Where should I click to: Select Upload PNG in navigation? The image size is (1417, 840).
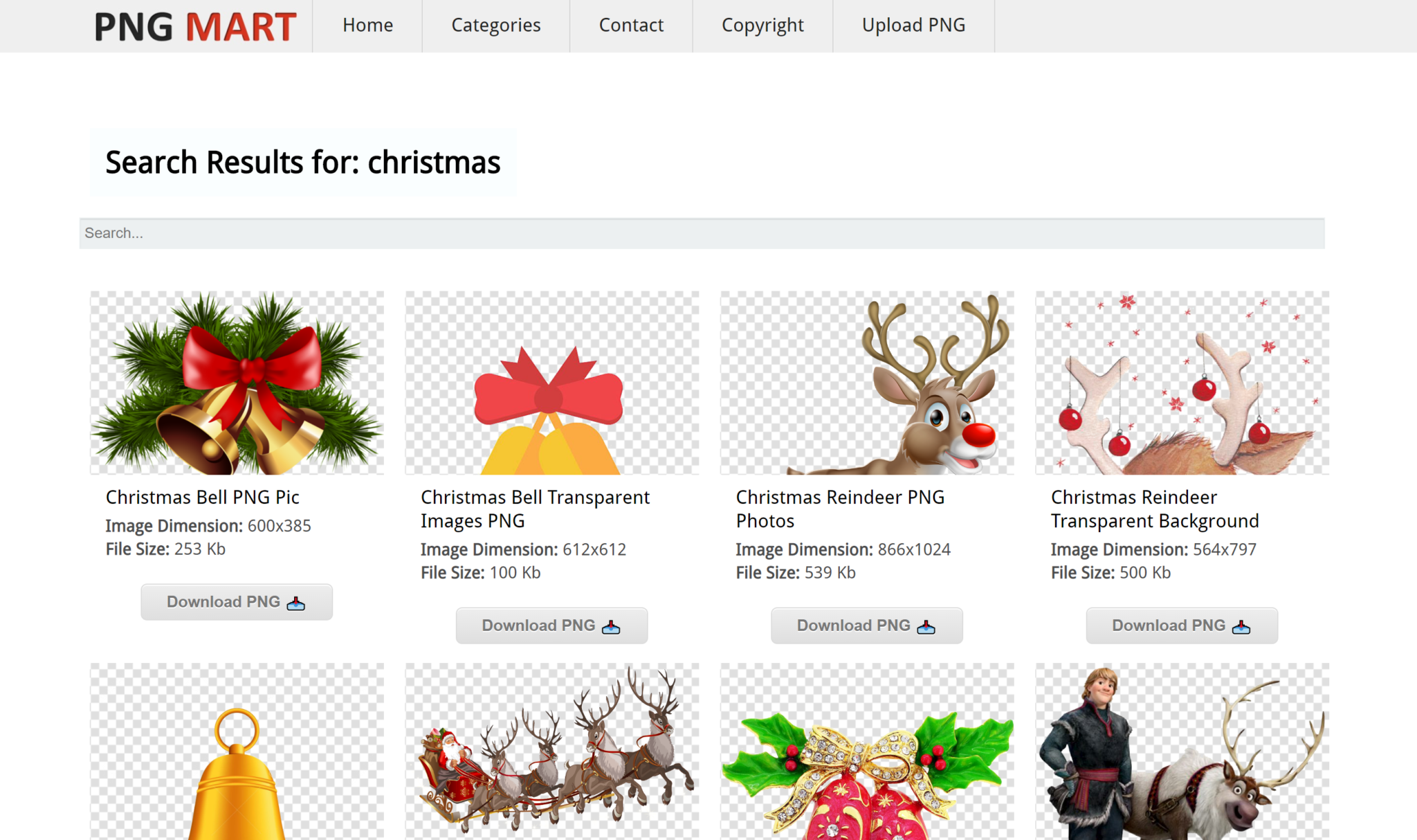pos(913,26)
